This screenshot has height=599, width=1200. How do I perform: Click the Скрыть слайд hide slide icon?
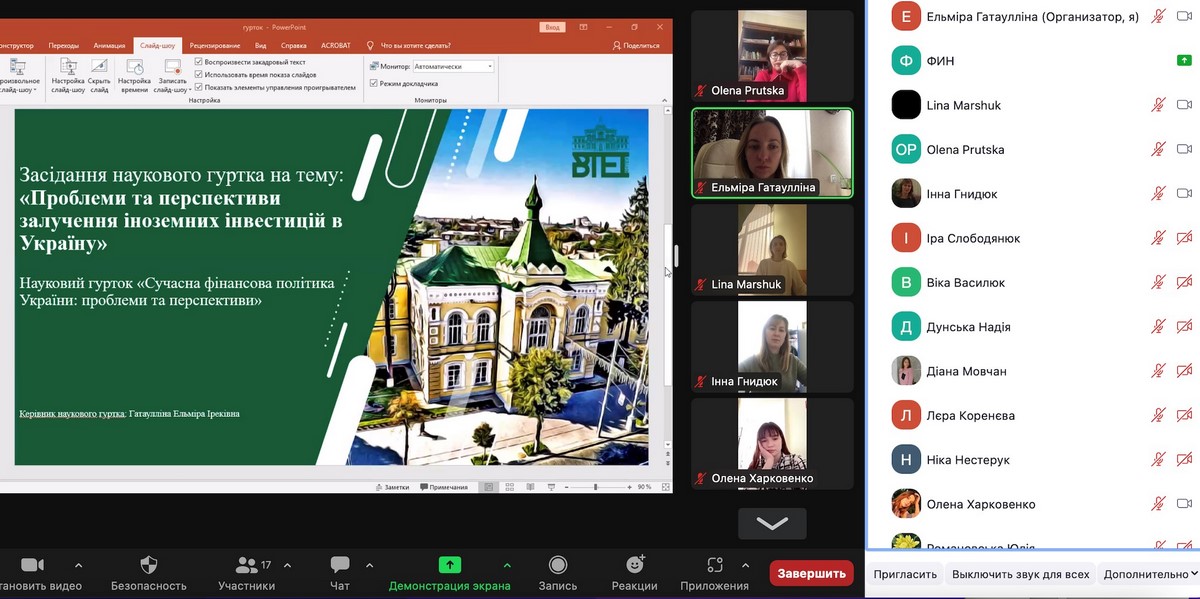(x=99, y=70)
